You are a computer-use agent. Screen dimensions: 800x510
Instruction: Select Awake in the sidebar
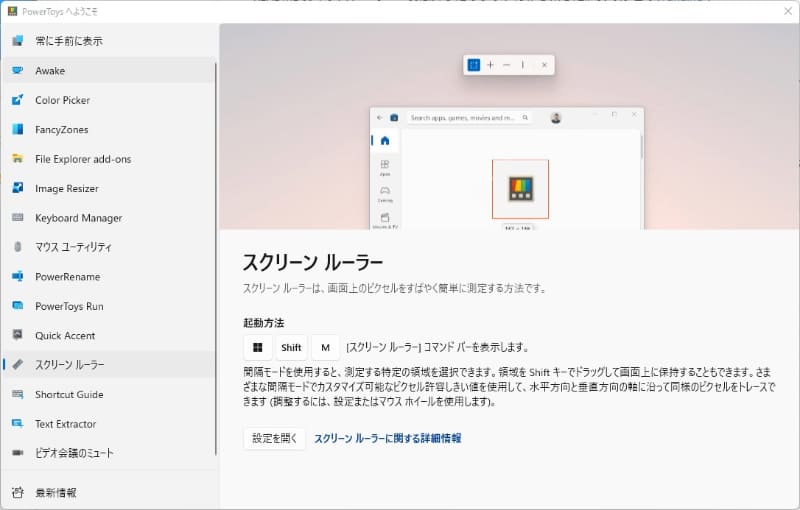(109, 70)
